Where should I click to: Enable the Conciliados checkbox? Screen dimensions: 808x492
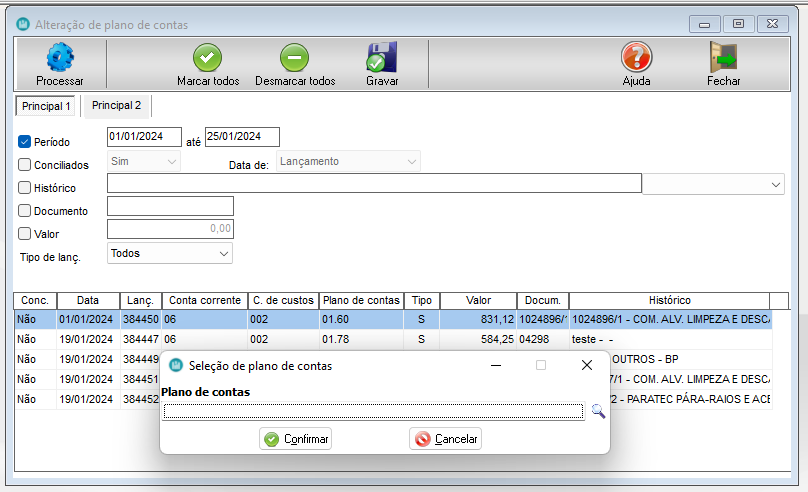point(25,165)
